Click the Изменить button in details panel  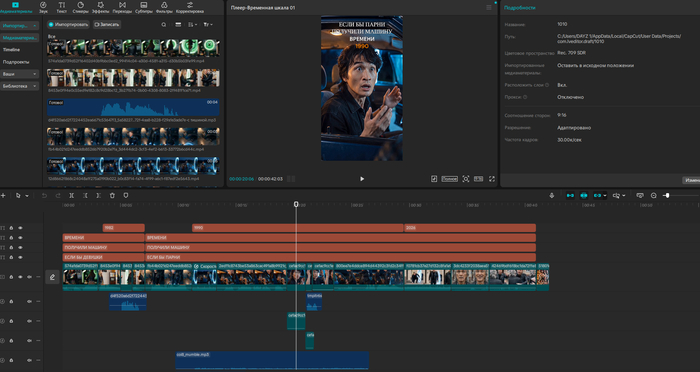click(691, 180)
